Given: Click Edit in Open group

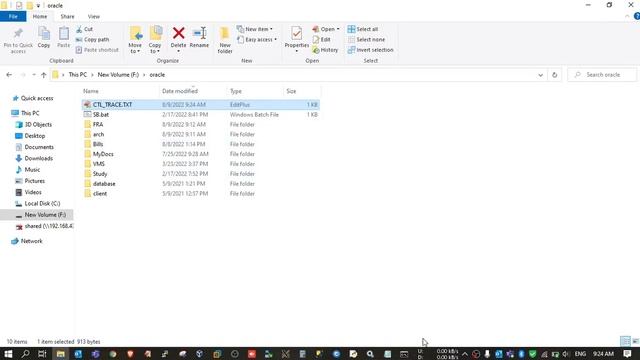Looking at the screenshot, I should point(322,40).
